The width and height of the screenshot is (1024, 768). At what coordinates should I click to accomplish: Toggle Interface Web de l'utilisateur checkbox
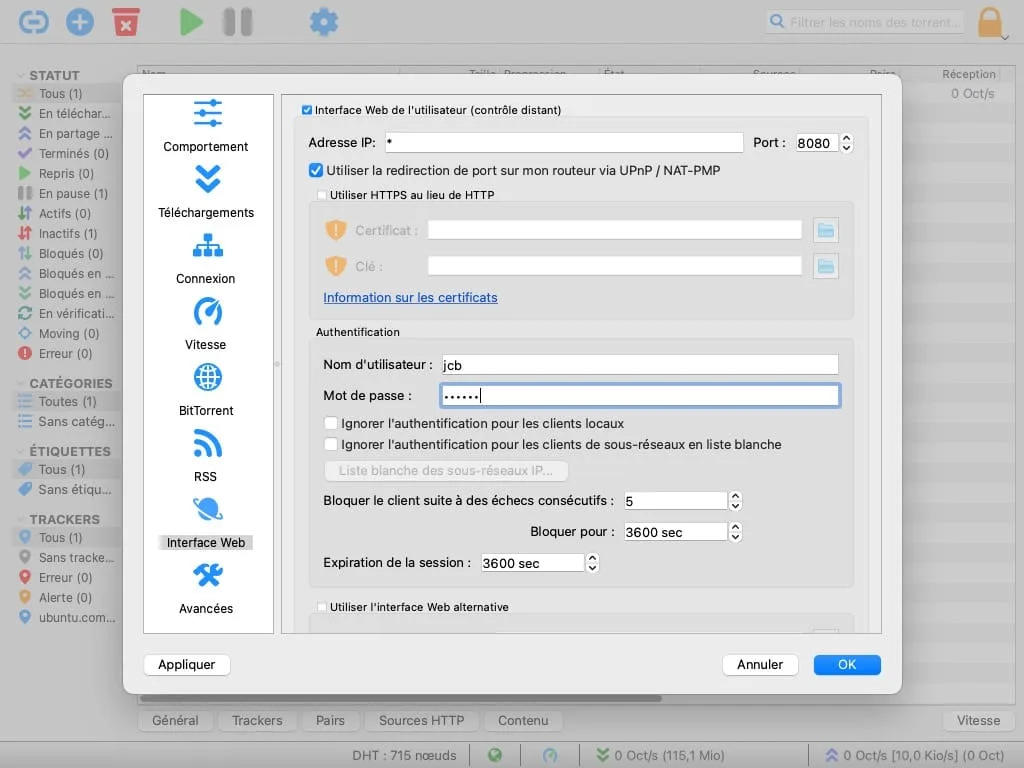pyautogui.click(x=307, y=110)
